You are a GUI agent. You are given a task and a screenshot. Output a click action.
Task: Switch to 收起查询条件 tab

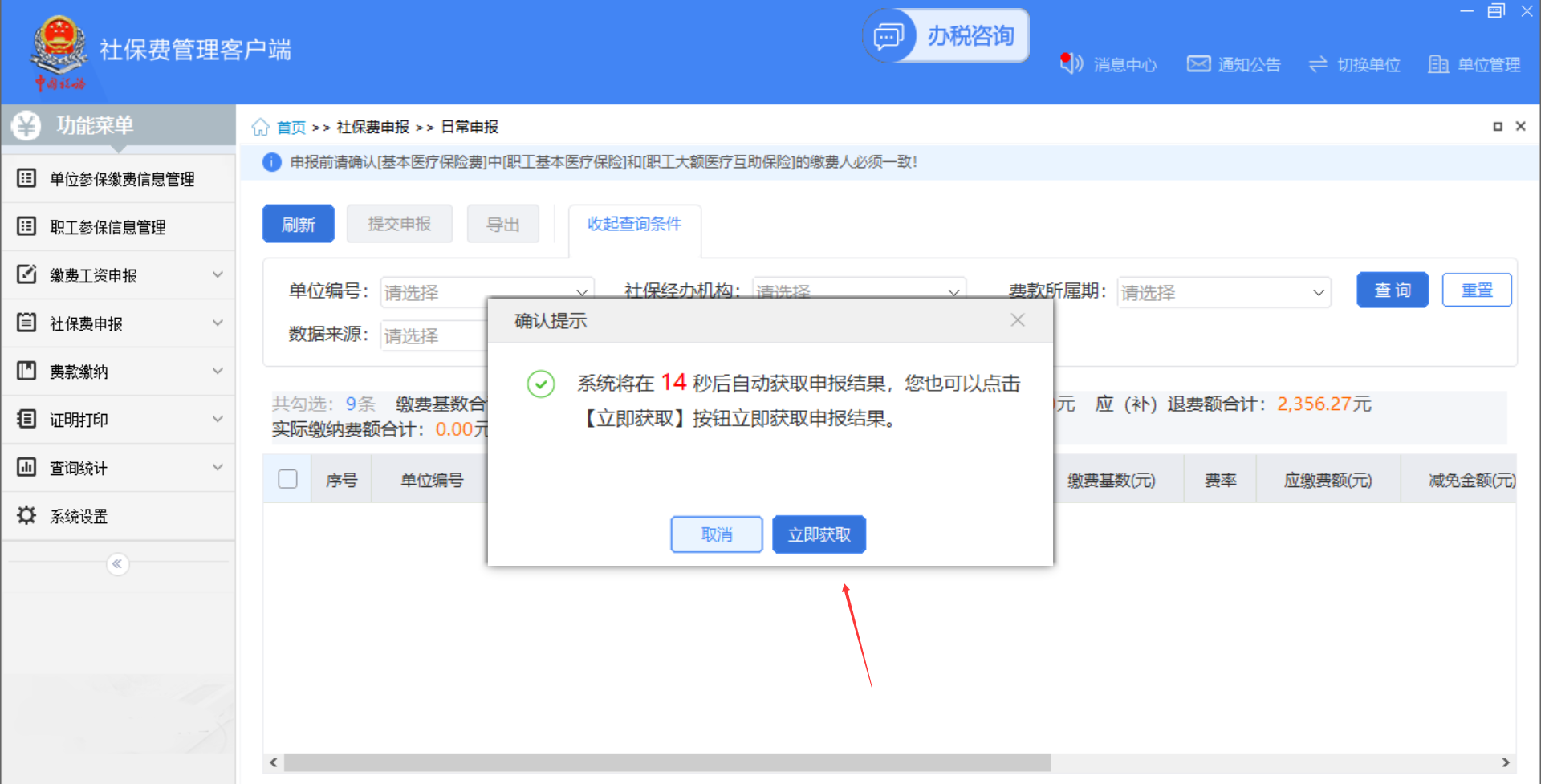click(x=634, y=224)
